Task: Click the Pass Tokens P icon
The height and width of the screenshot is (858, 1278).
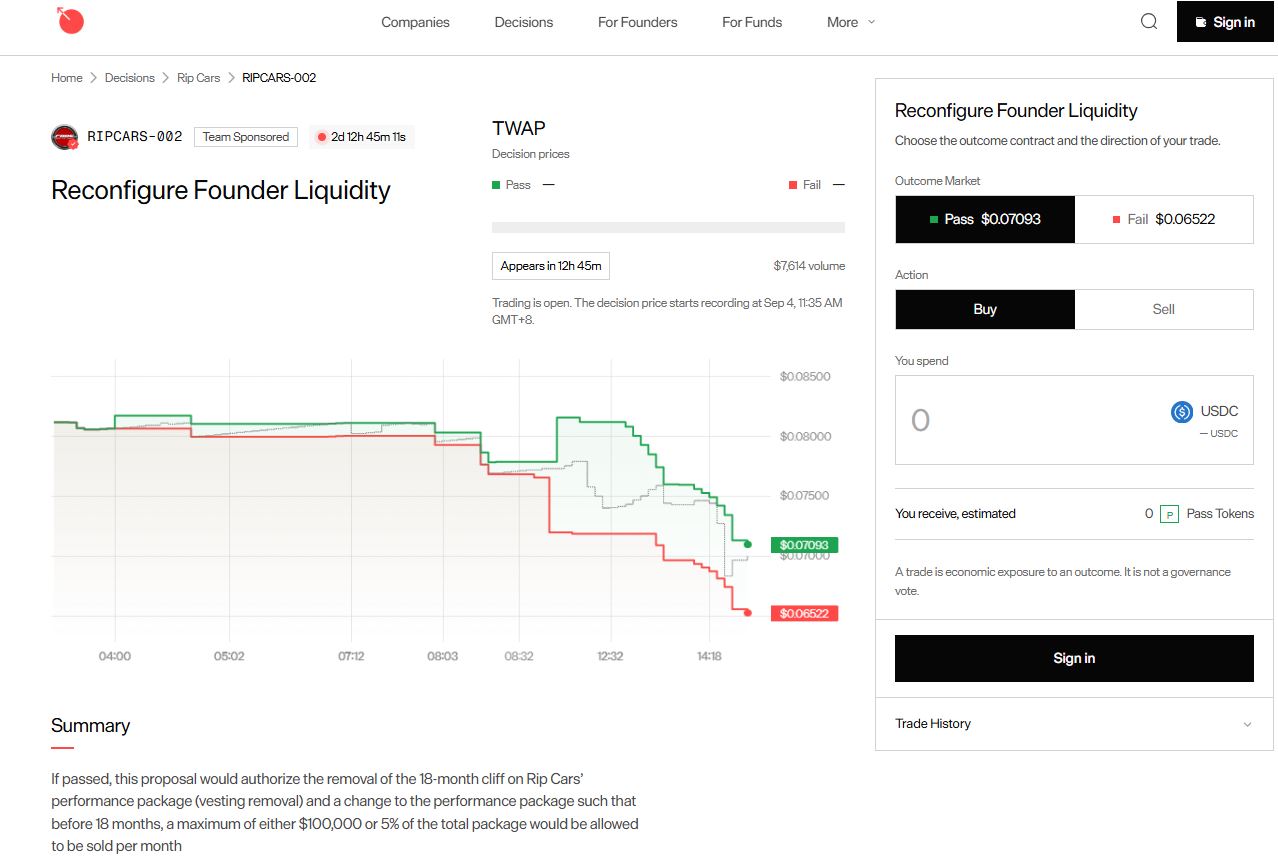Action: pos(1169,514)
